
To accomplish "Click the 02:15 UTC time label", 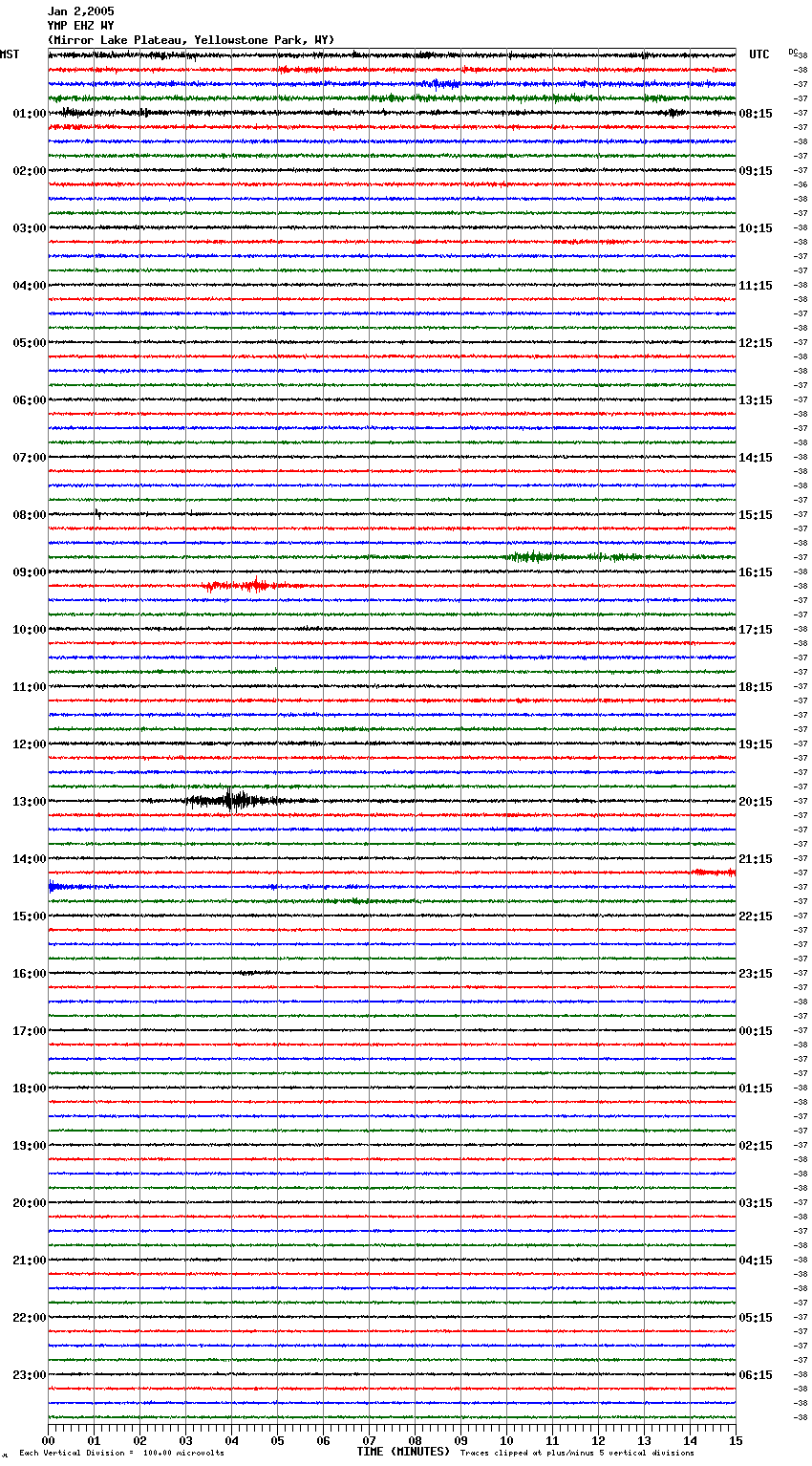I will coord(756,1146).
